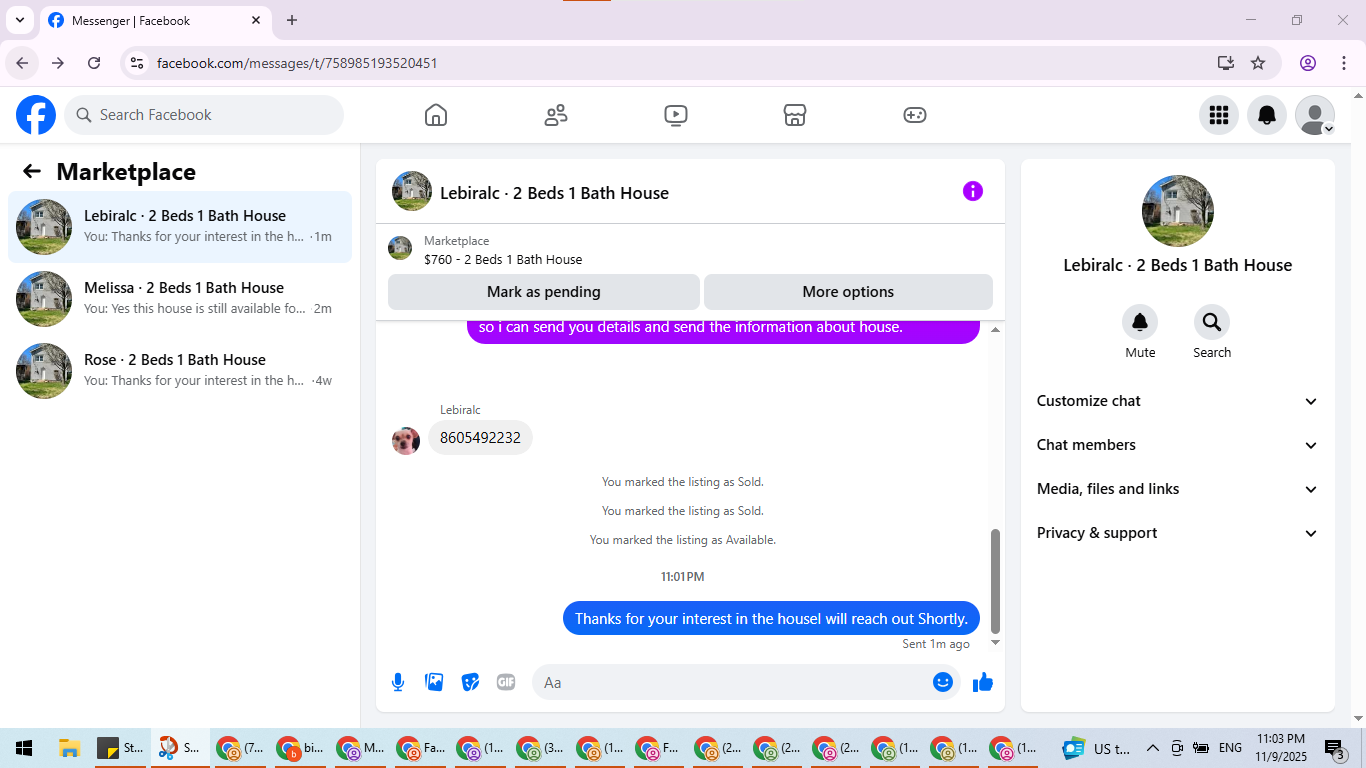This screenshot has height=768, width=1366.
Task: Open the Marketplace storefront icon in top navigation
Action: (x=795, y=115)
